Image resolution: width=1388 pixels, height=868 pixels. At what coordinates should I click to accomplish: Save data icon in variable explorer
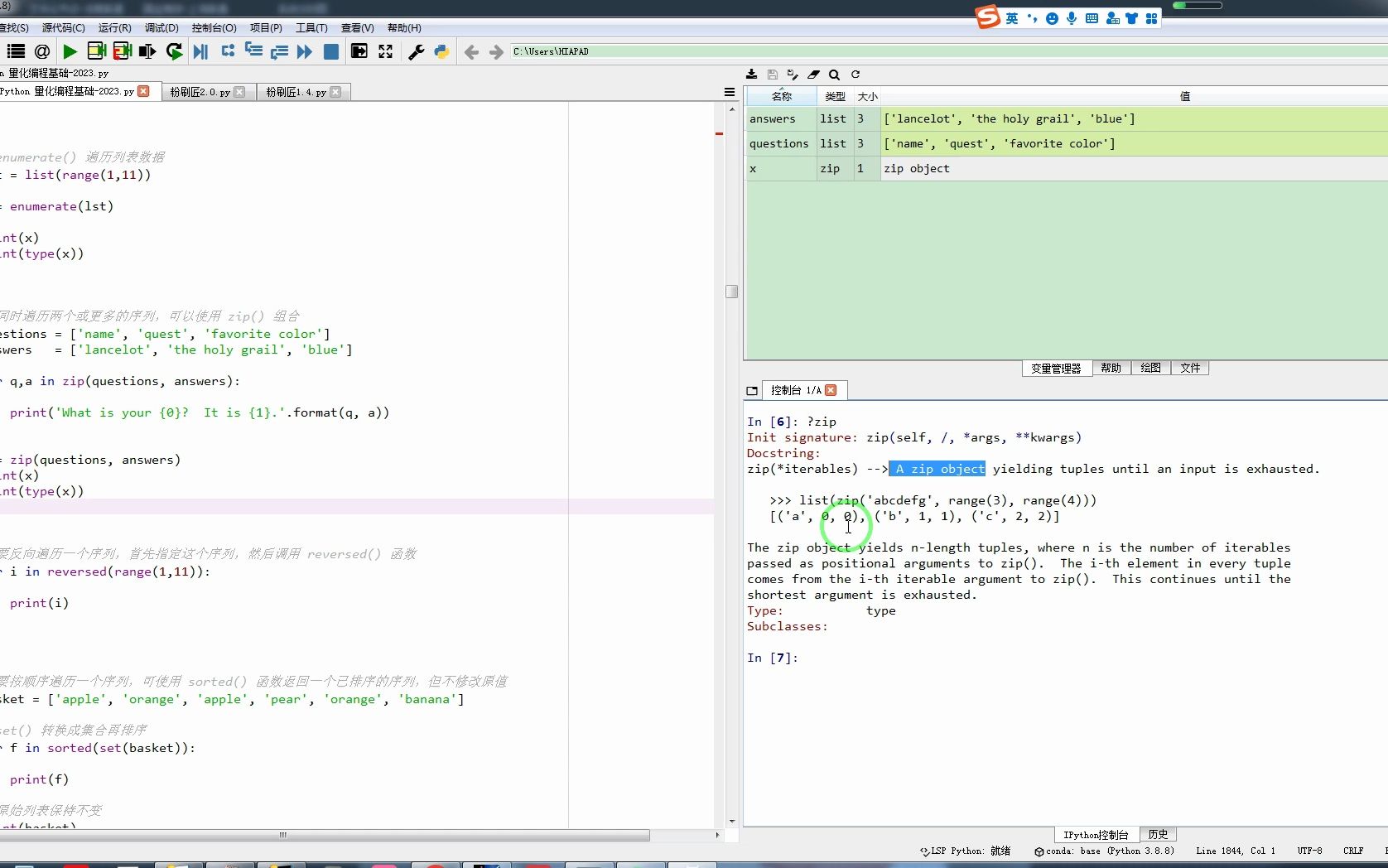click(x=772, y=75)
